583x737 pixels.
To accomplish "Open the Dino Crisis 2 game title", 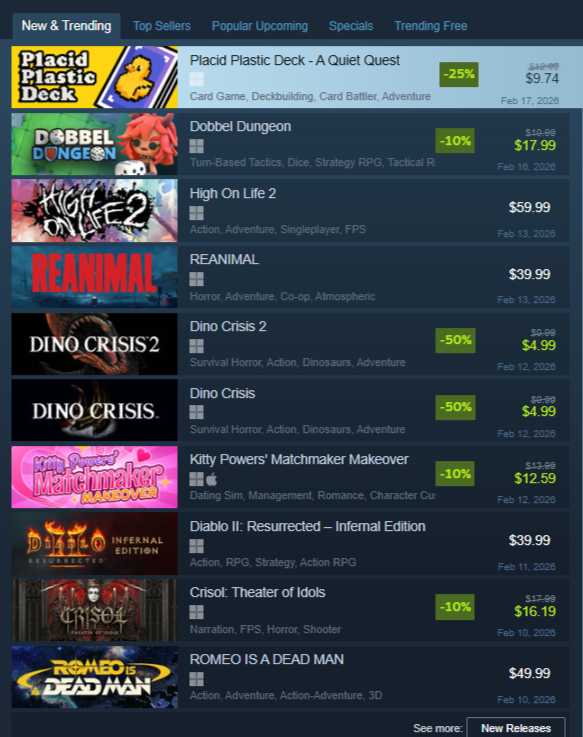I will click(x=228, y=326).
